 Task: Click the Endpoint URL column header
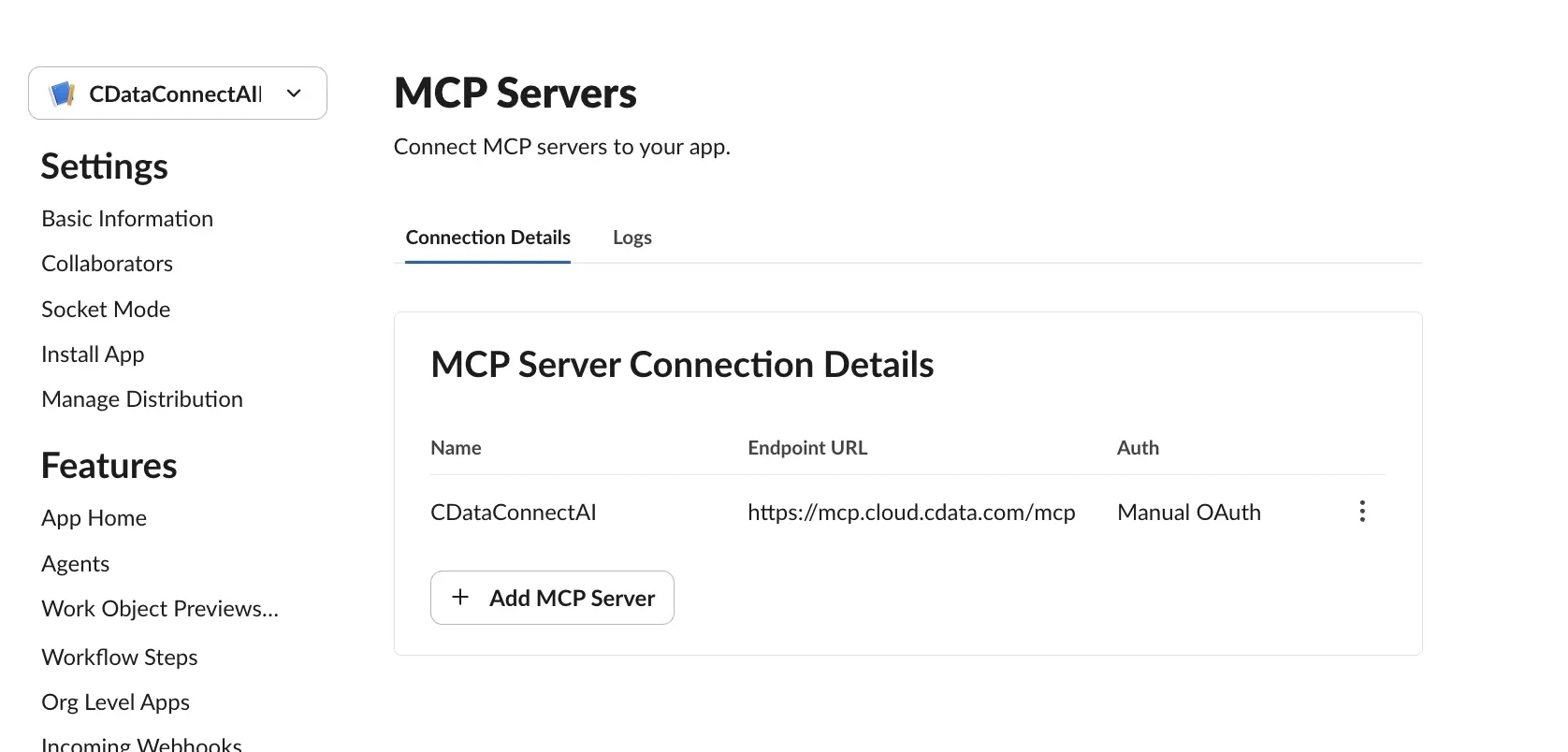coord(807,448)
